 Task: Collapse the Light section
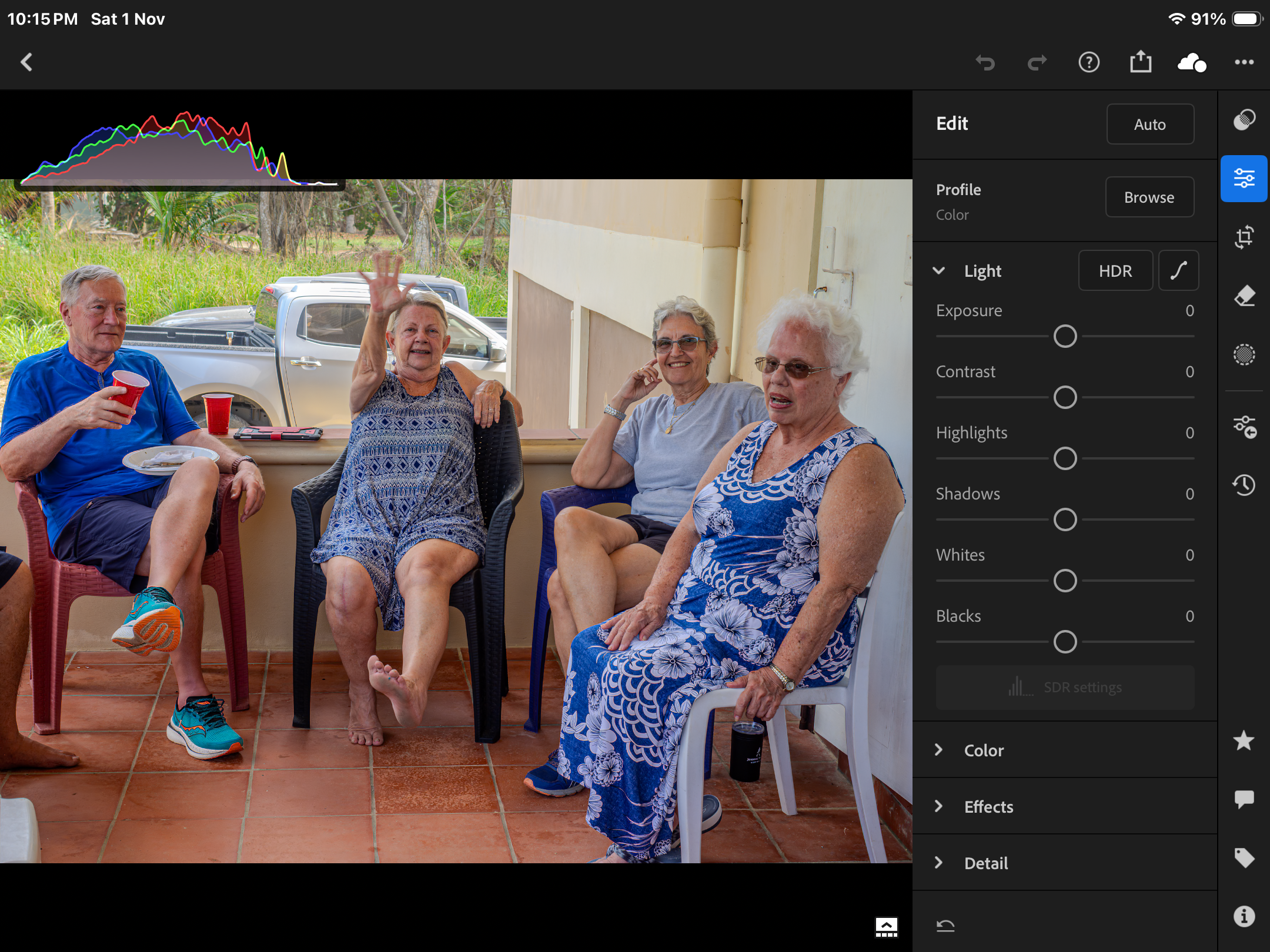click(939, 271)
